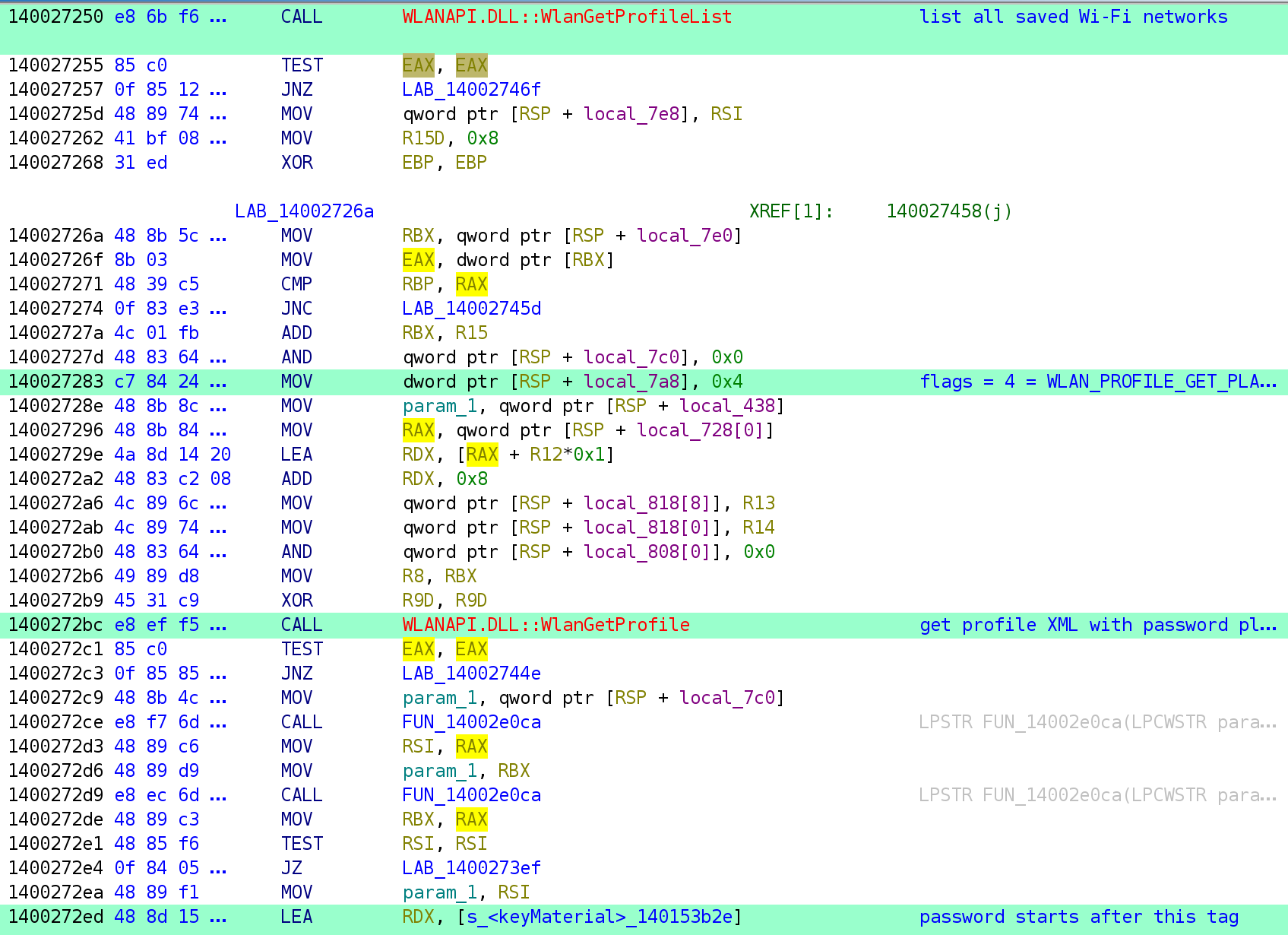Click the gray LPSTR signature at 1400272ce
The image size is (1288, 935).
tap(1097, 722)
